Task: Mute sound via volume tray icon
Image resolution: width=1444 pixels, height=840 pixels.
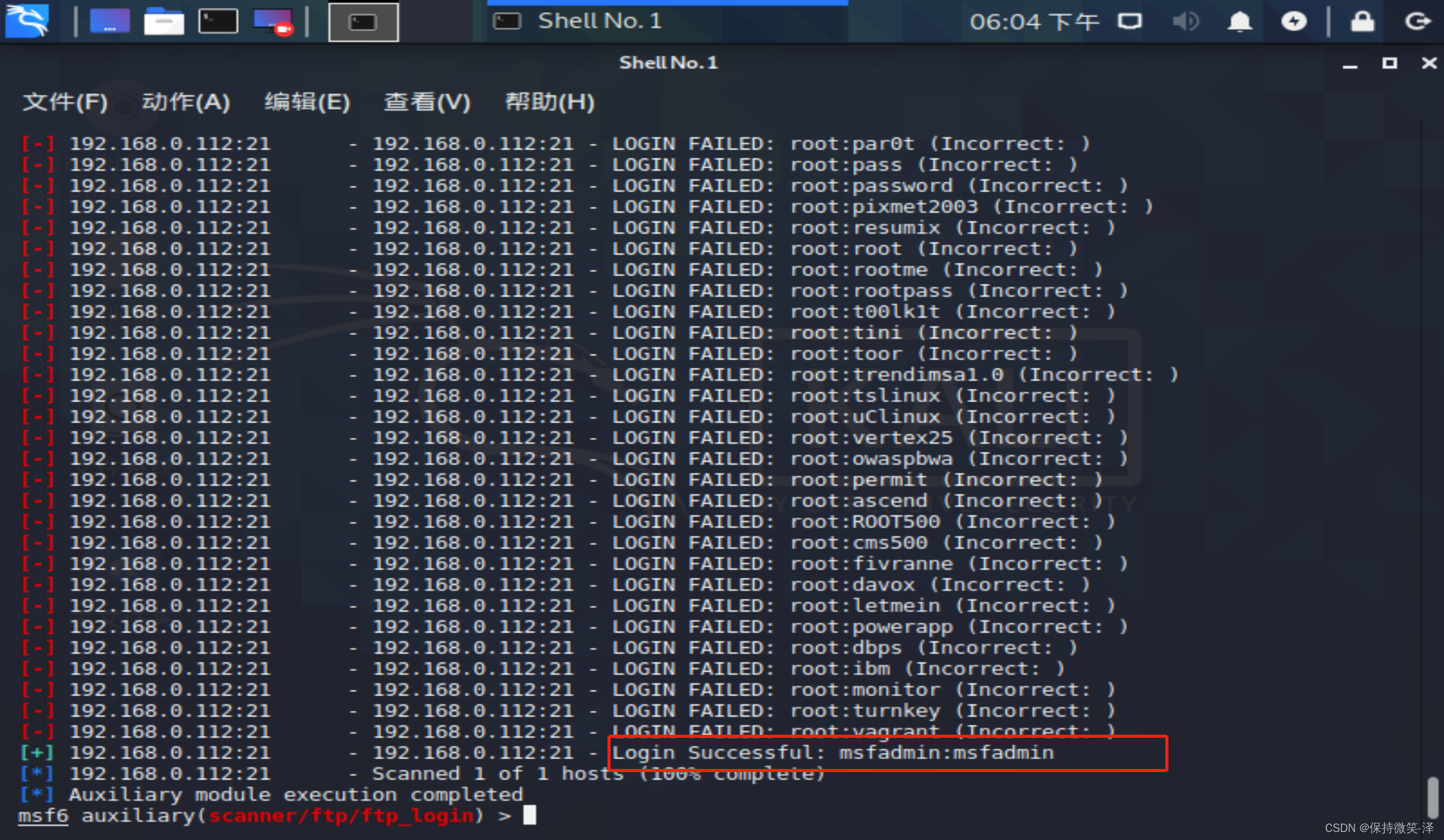Action: (x=1185, y=21)
